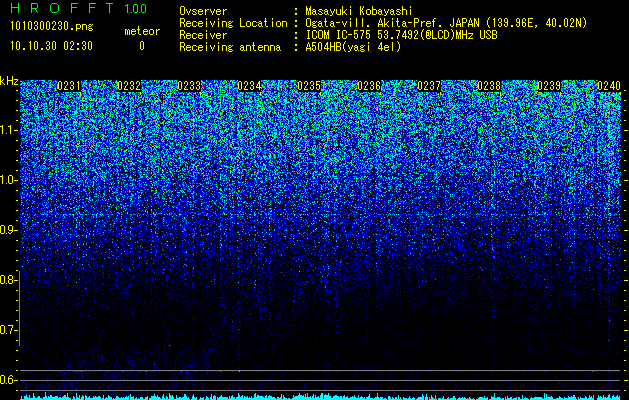The image size is (629, 400).
Task: Click the Receiving antenna label
Action: coord(230,47)
